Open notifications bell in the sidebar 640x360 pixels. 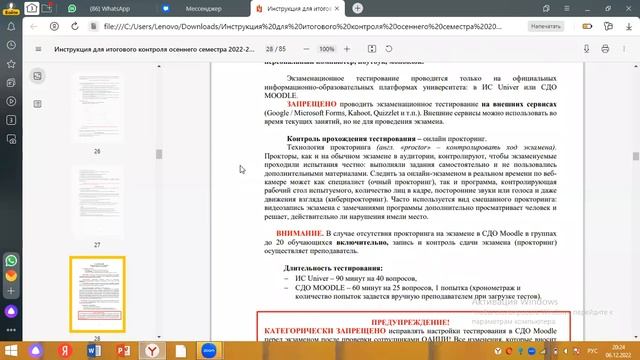click(x=11, y=27)
